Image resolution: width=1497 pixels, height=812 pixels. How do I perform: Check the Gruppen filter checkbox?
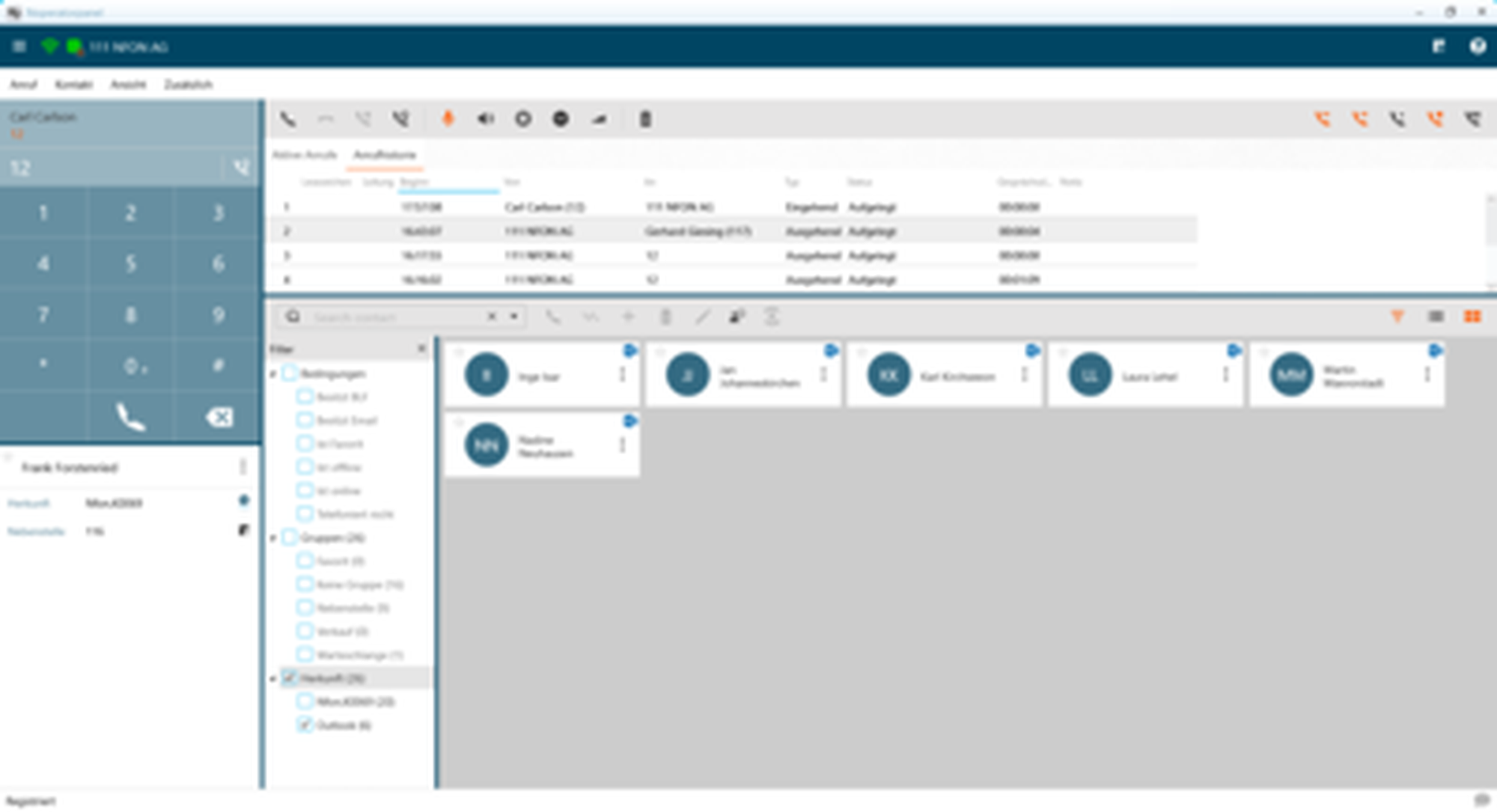(x=290, y=537)
